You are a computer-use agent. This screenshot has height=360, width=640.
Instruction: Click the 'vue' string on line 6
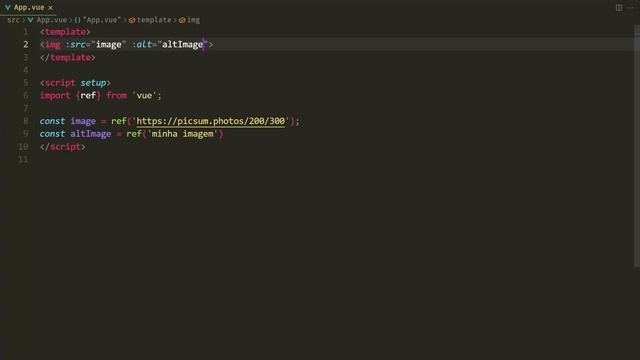[x=144, y=96]
